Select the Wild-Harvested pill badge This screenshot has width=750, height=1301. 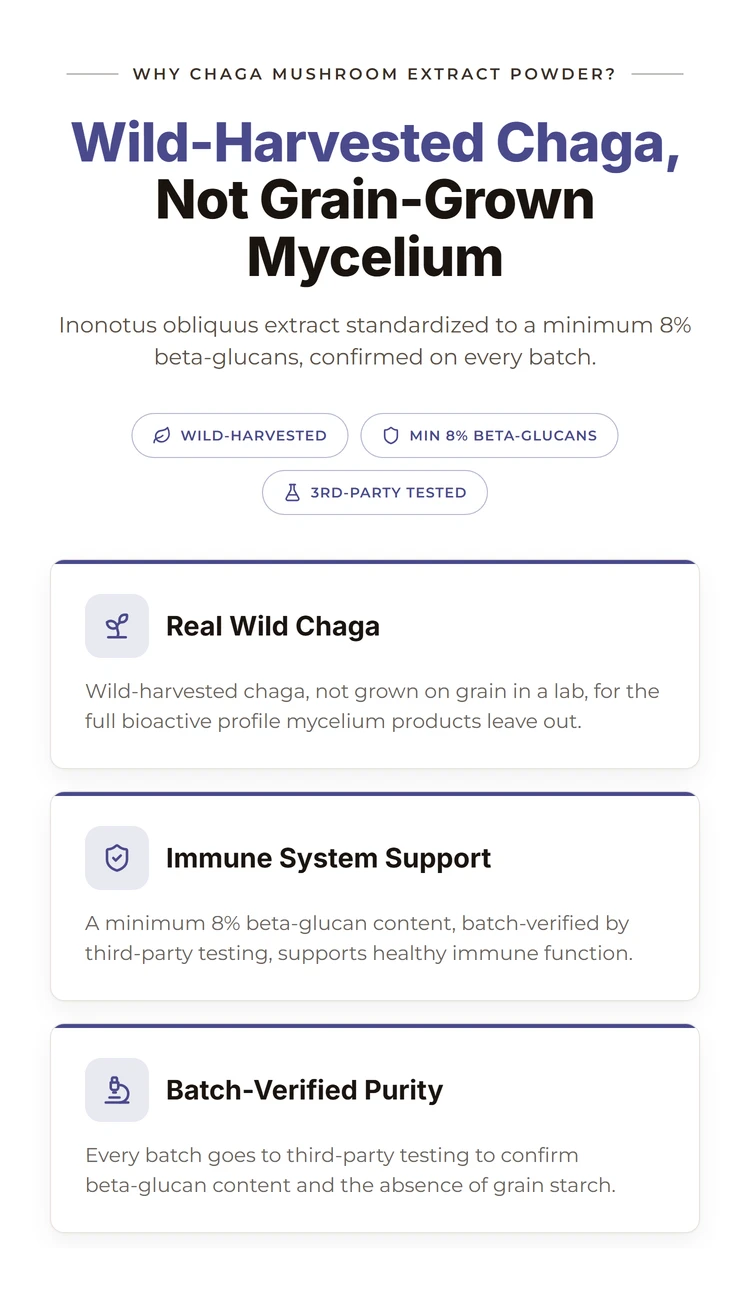(240, 436)
